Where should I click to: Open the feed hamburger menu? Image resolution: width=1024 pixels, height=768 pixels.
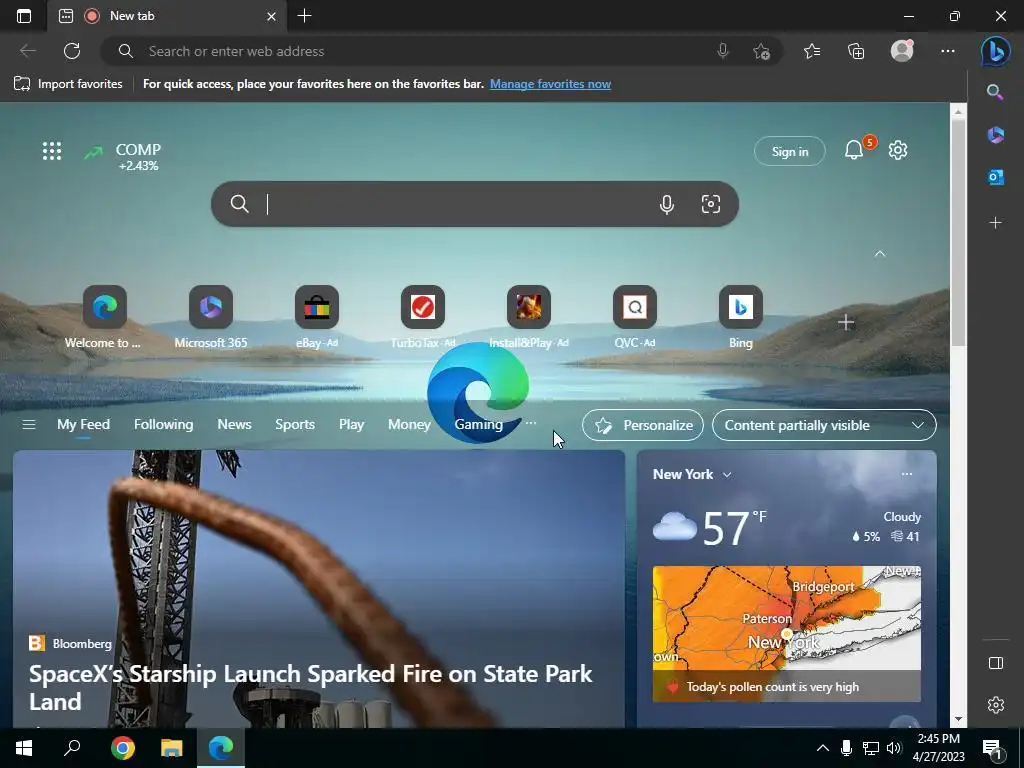click(x=29, y=424)
